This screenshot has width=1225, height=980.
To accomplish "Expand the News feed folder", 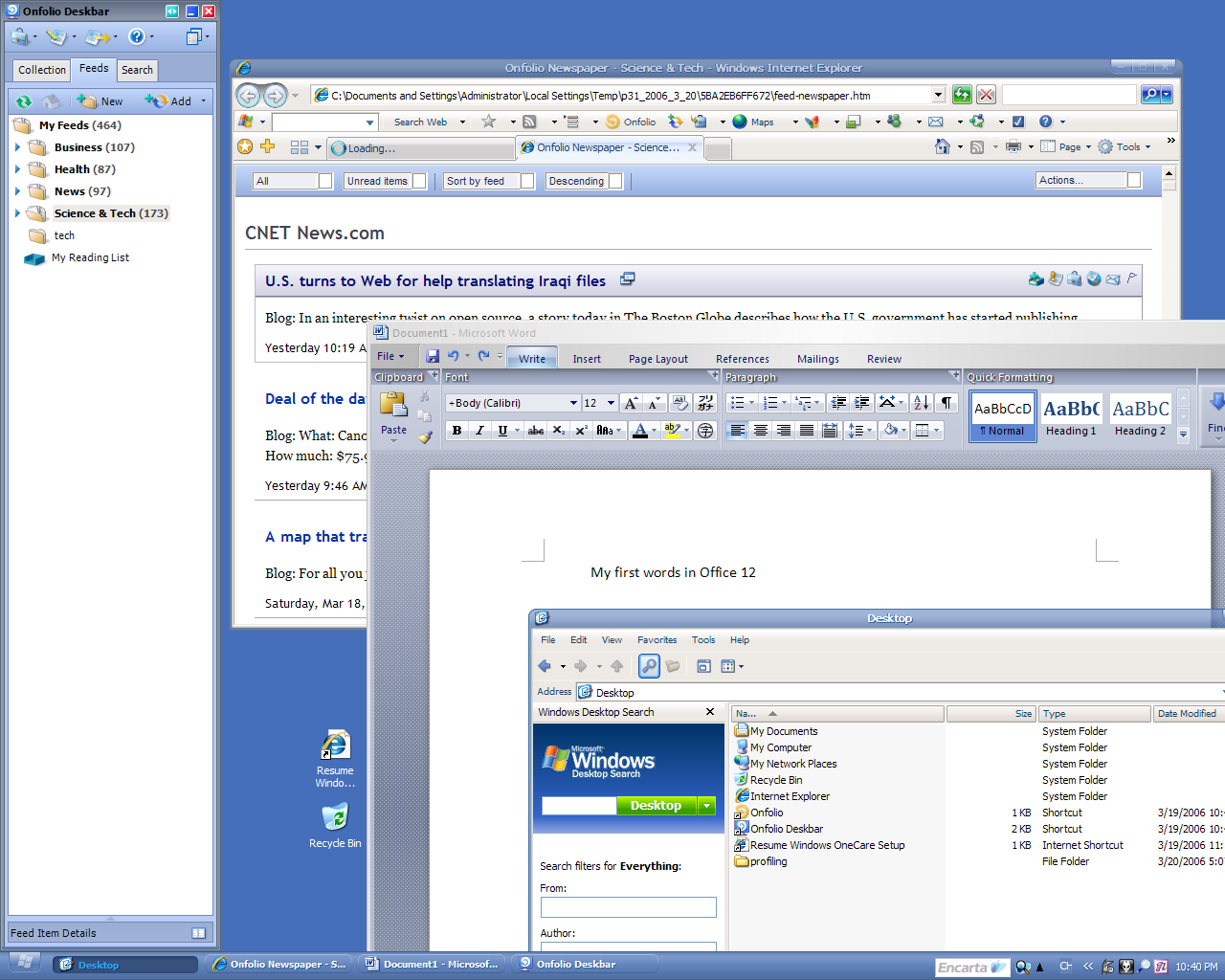I will (17, 191).
